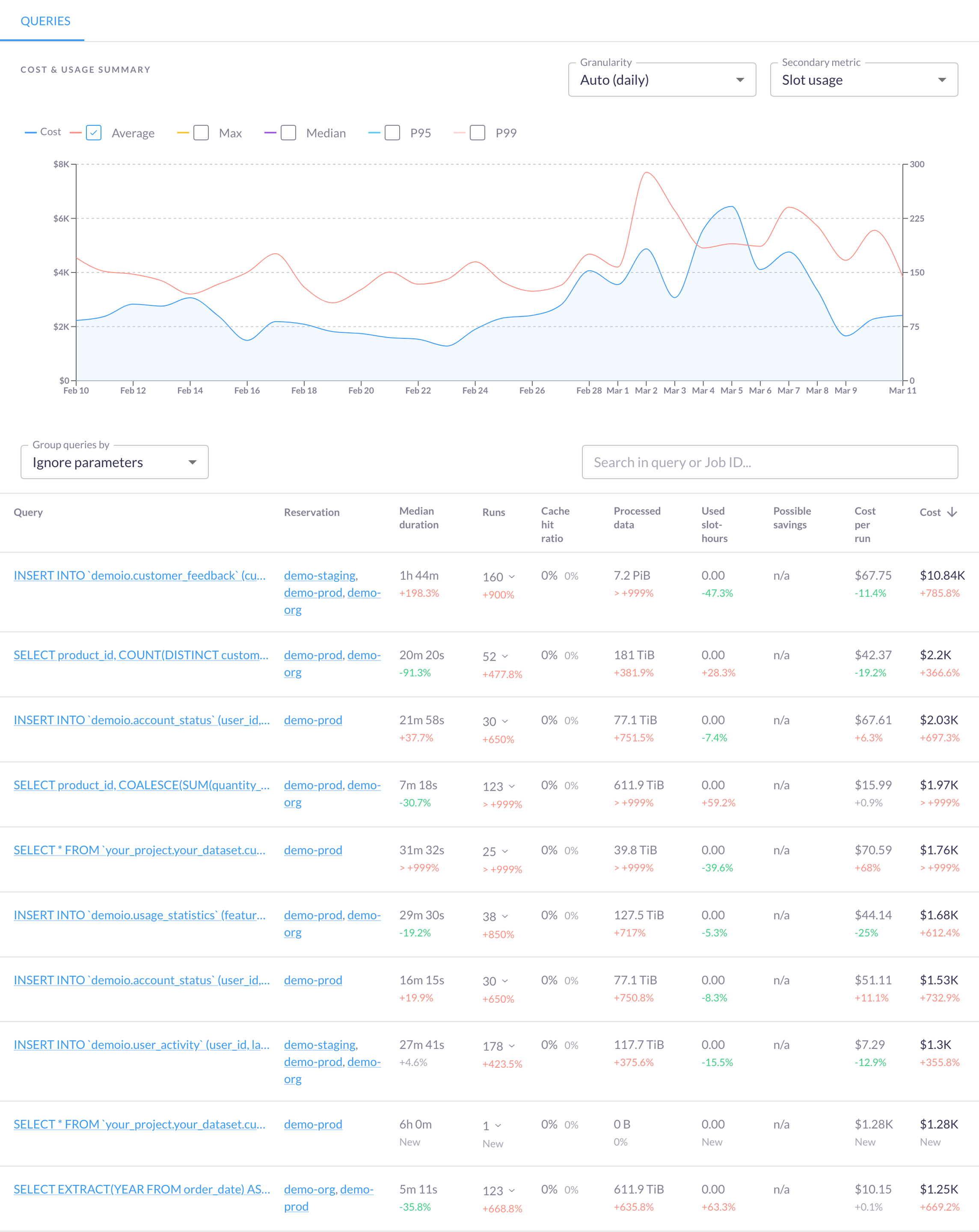This screenshot has width=979, height=1232.
Task: Open the Granularity dropdown
Action: (661, 80)
